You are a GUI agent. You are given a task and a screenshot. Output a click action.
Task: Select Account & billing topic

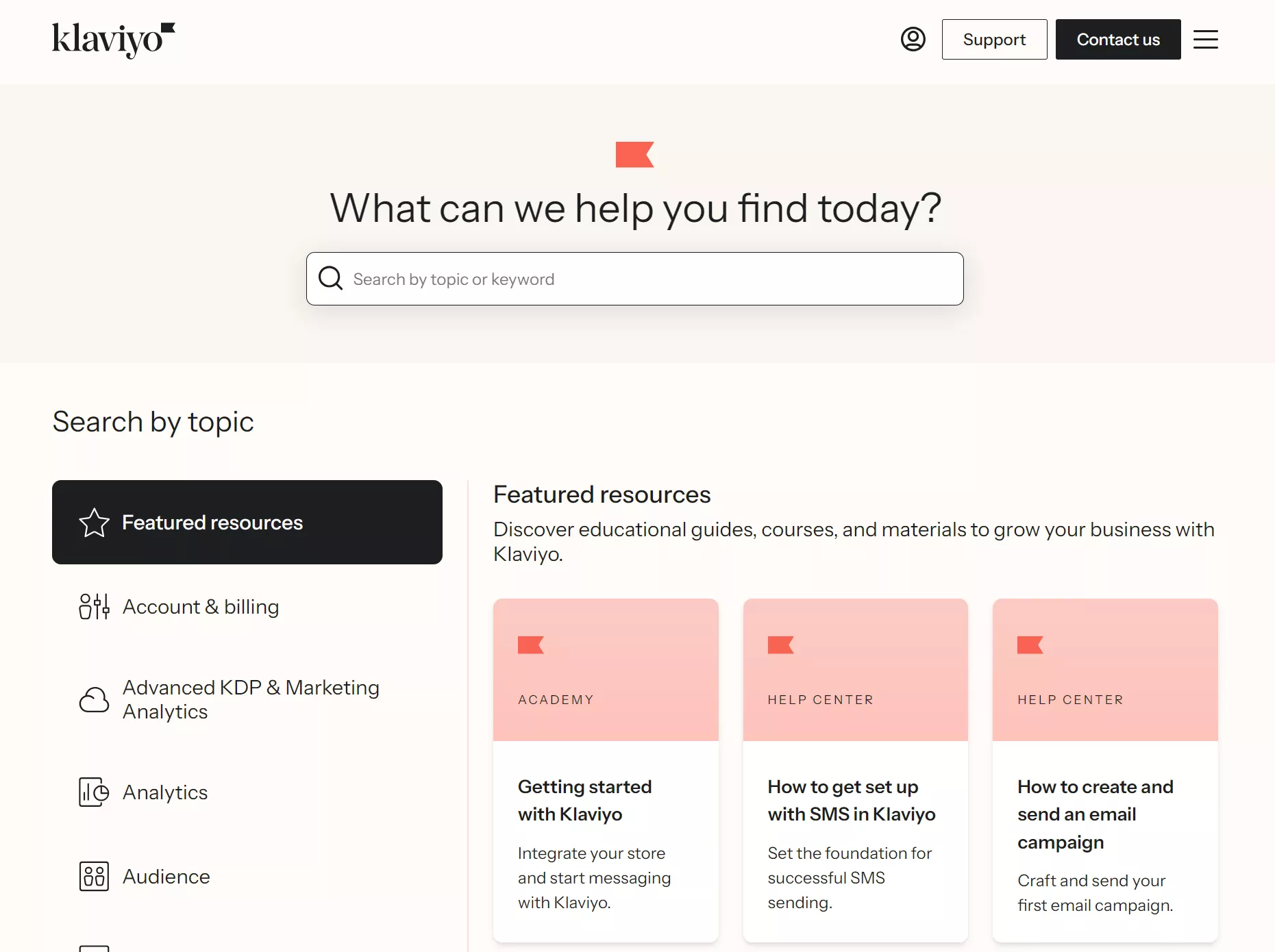click(x=247, y=607)
